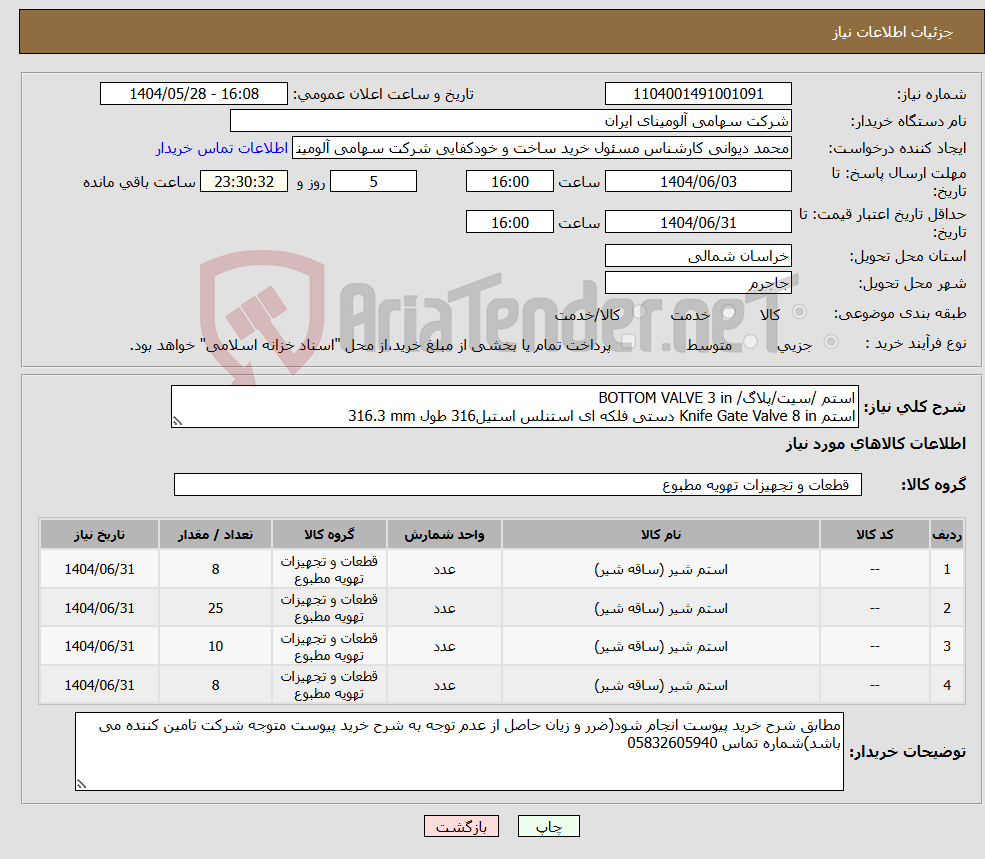Select the کالا radio button
Image resolution: width=985 pixels, height=859 pixels.
pos(800,312)
